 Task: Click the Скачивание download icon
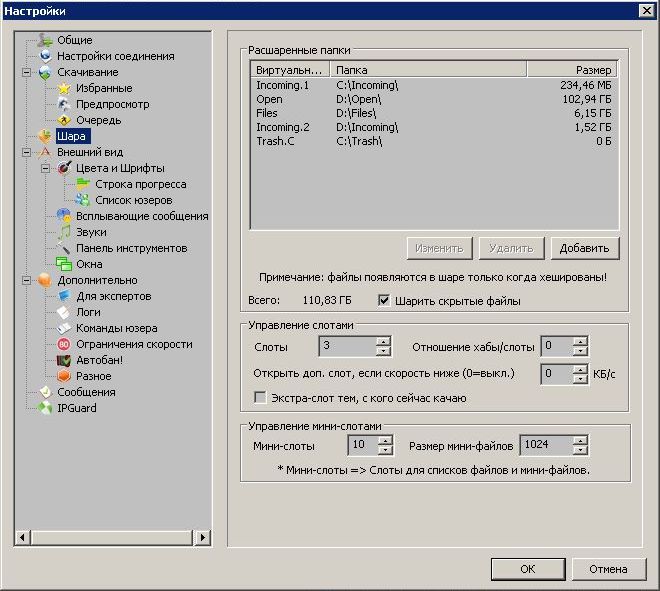45,72
